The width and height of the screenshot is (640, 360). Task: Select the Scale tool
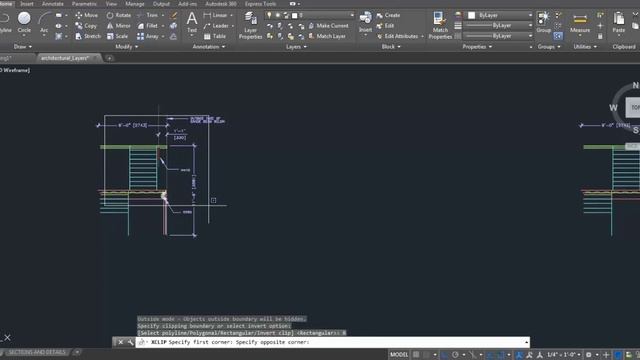click(x=117, y=36)
